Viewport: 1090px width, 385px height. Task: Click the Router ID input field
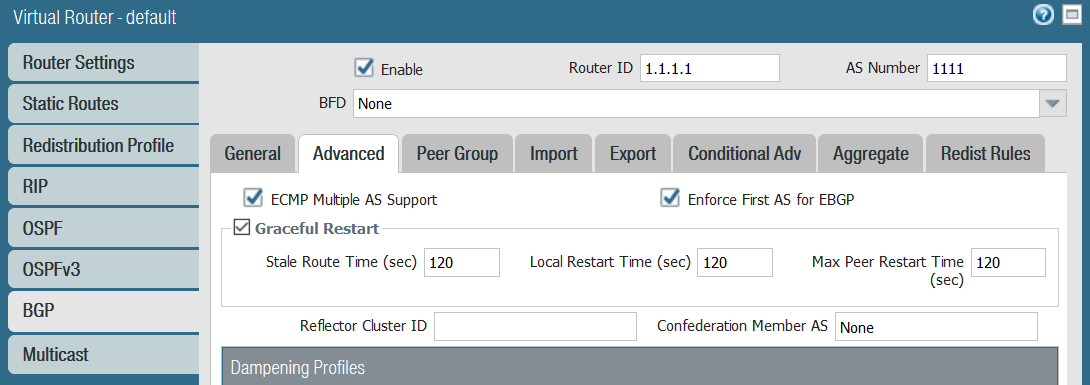click(x=710, y=68)
